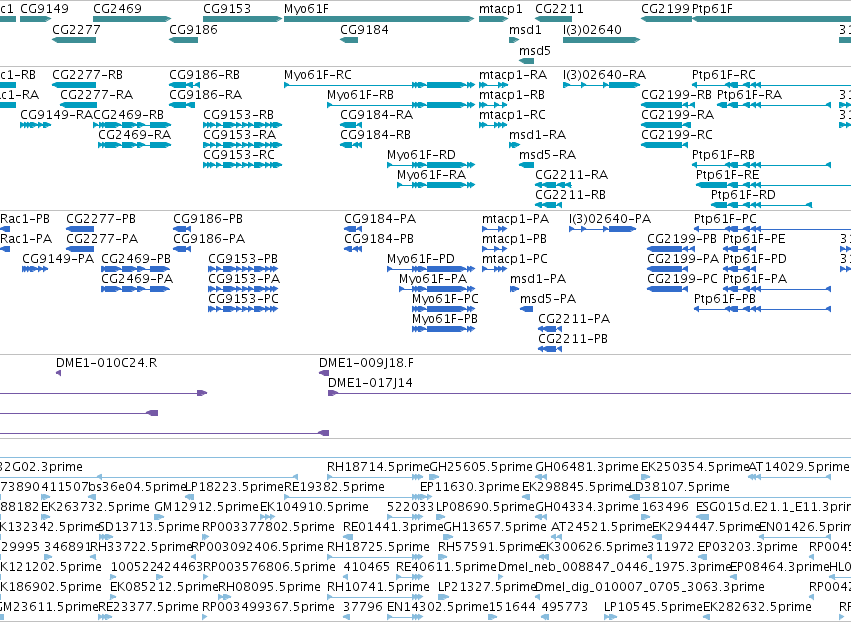Viewport: 851px width, 622px height.
Task: Click the CG9184 gene label
Action: [364, 29]
